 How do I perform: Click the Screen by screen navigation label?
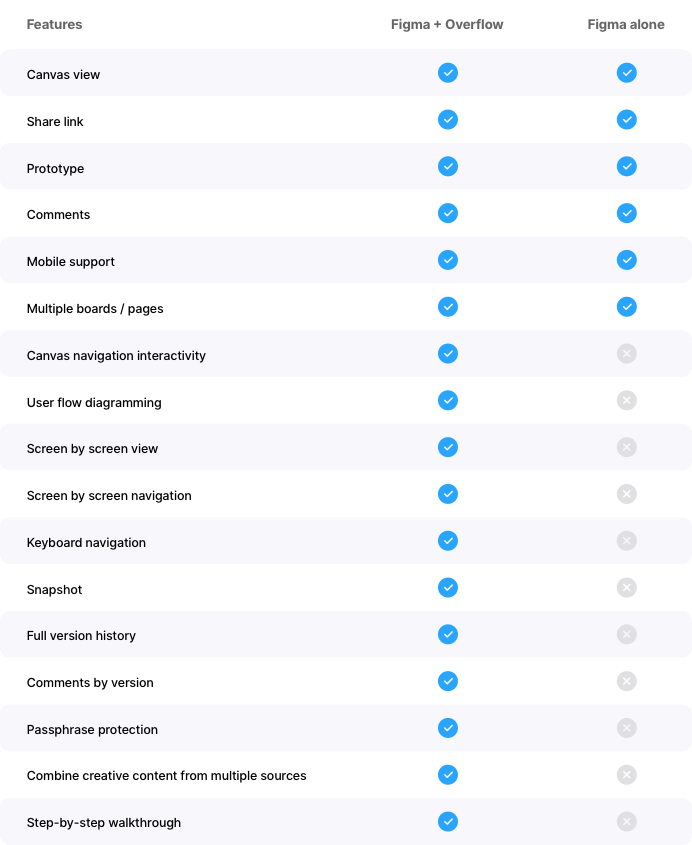pyautogui.click(x=109, y=496)
